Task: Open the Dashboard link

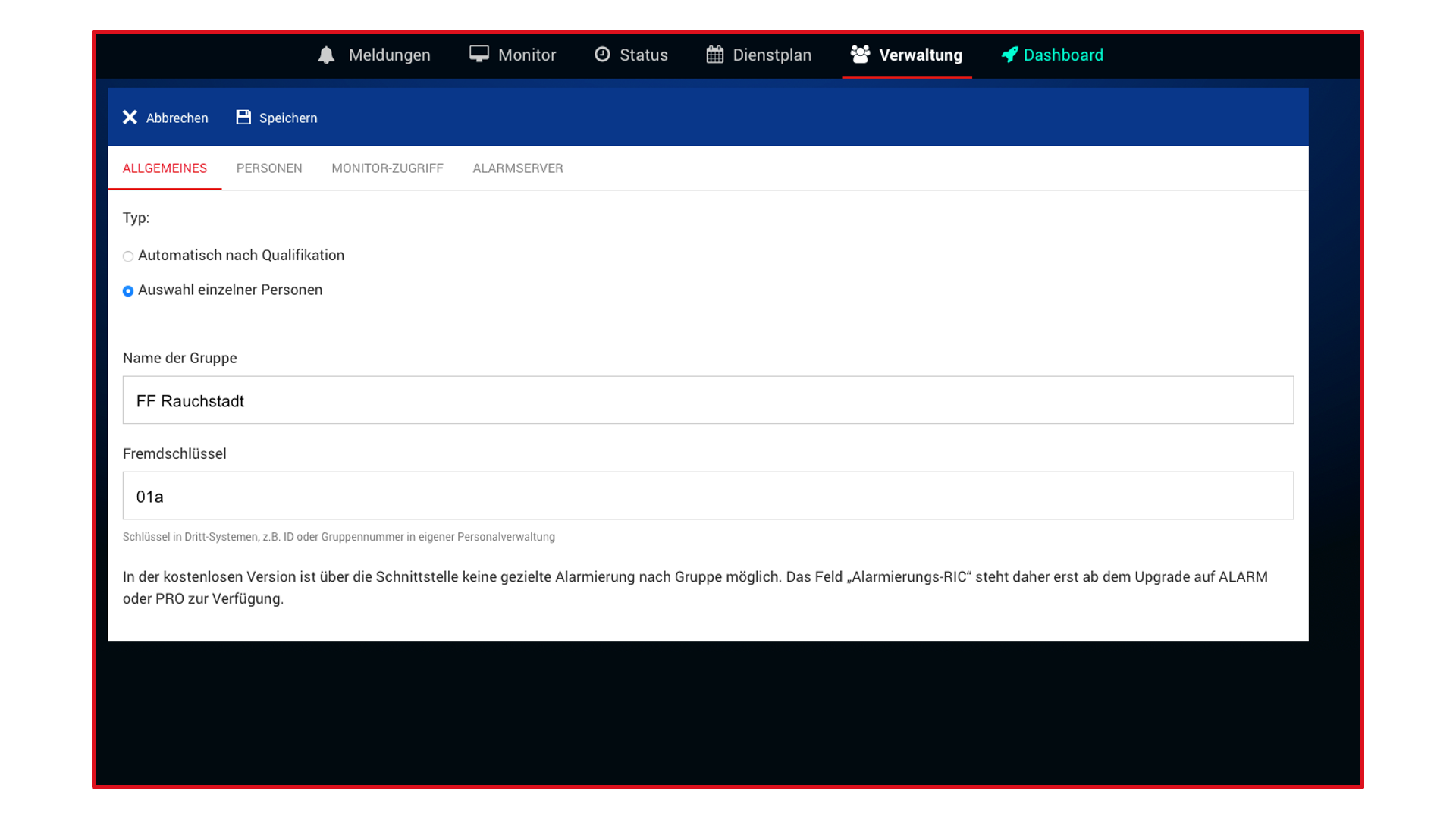Action: 1053,55
